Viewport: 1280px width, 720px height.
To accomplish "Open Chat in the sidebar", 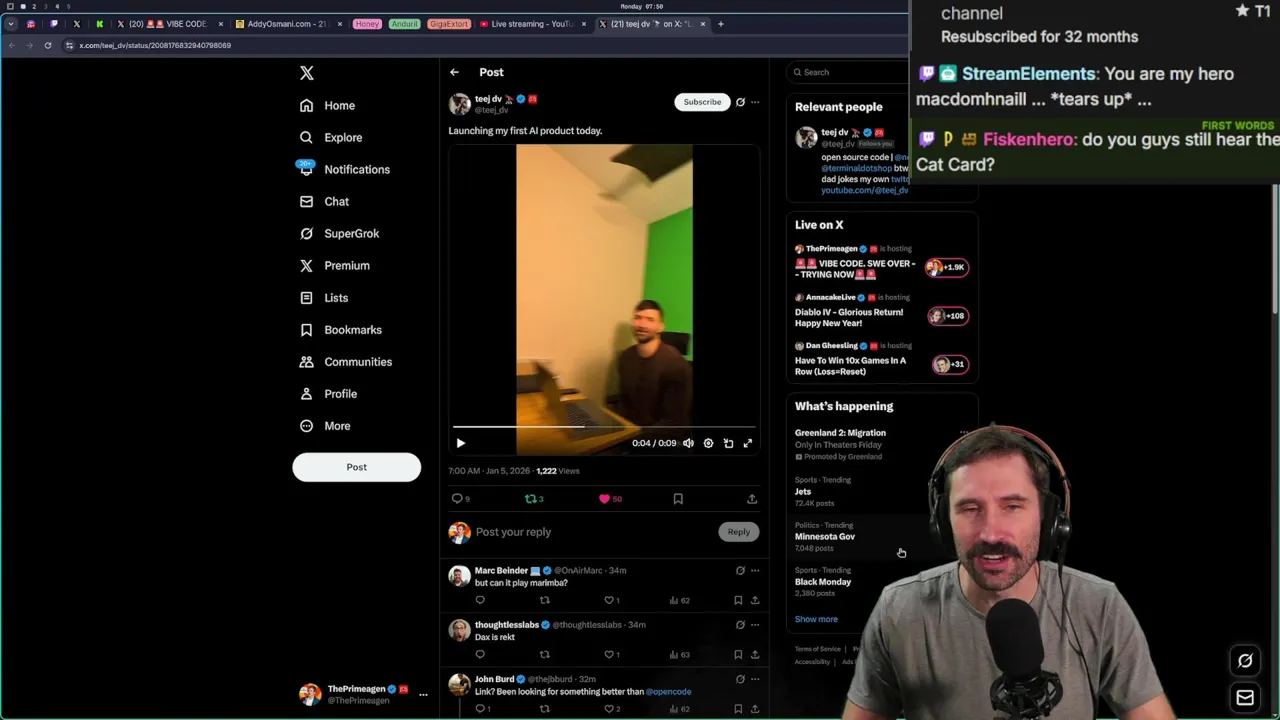I will coord(324,201).
